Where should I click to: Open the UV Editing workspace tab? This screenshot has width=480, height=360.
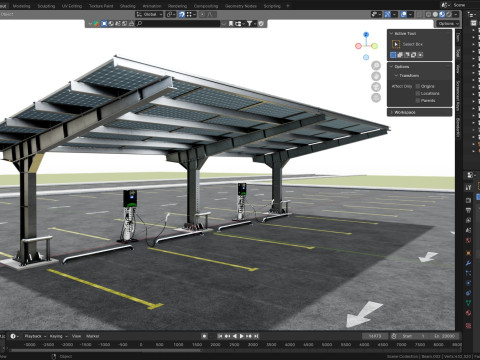(72, 6)
